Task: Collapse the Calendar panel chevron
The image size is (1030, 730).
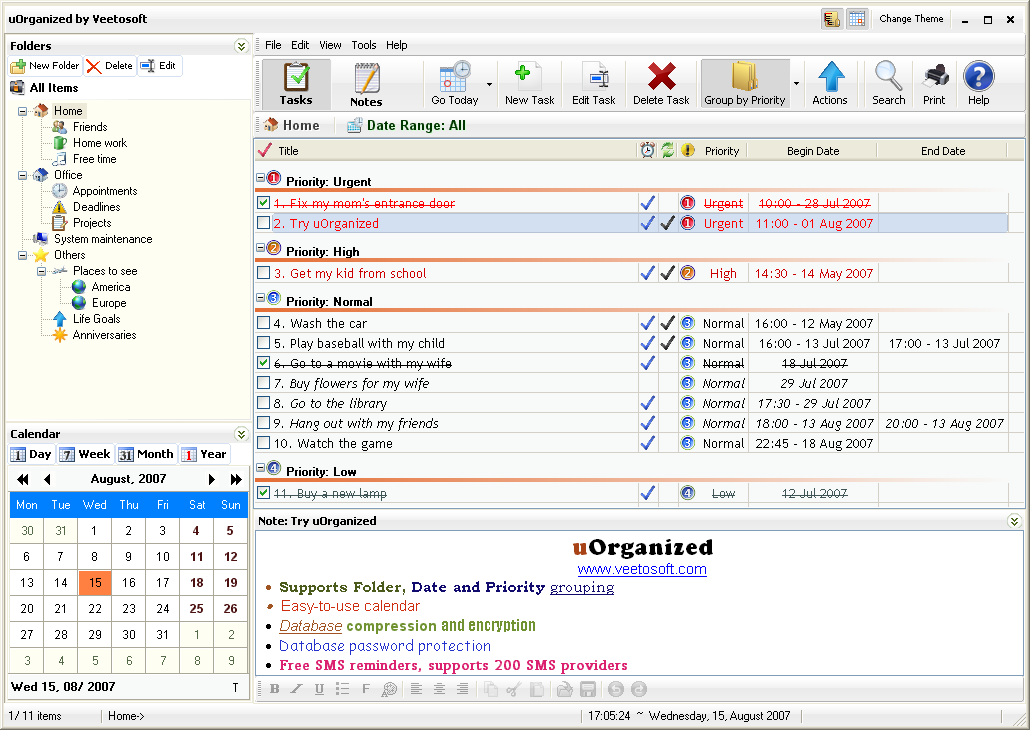Action: coord(241,434)
